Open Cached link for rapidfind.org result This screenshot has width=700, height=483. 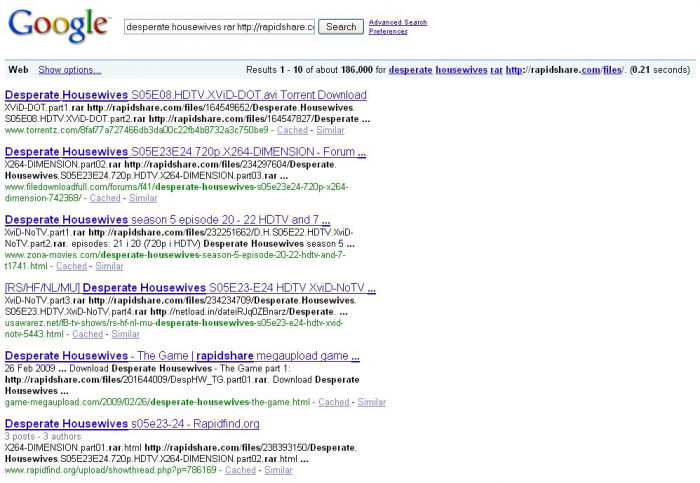(240, 470)
